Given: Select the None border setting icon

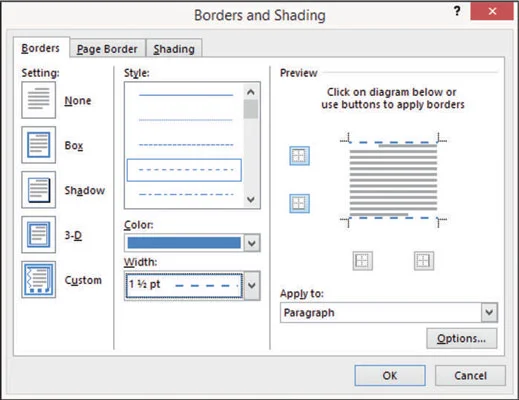Looking at the screenshot, I should coord(39,100).
